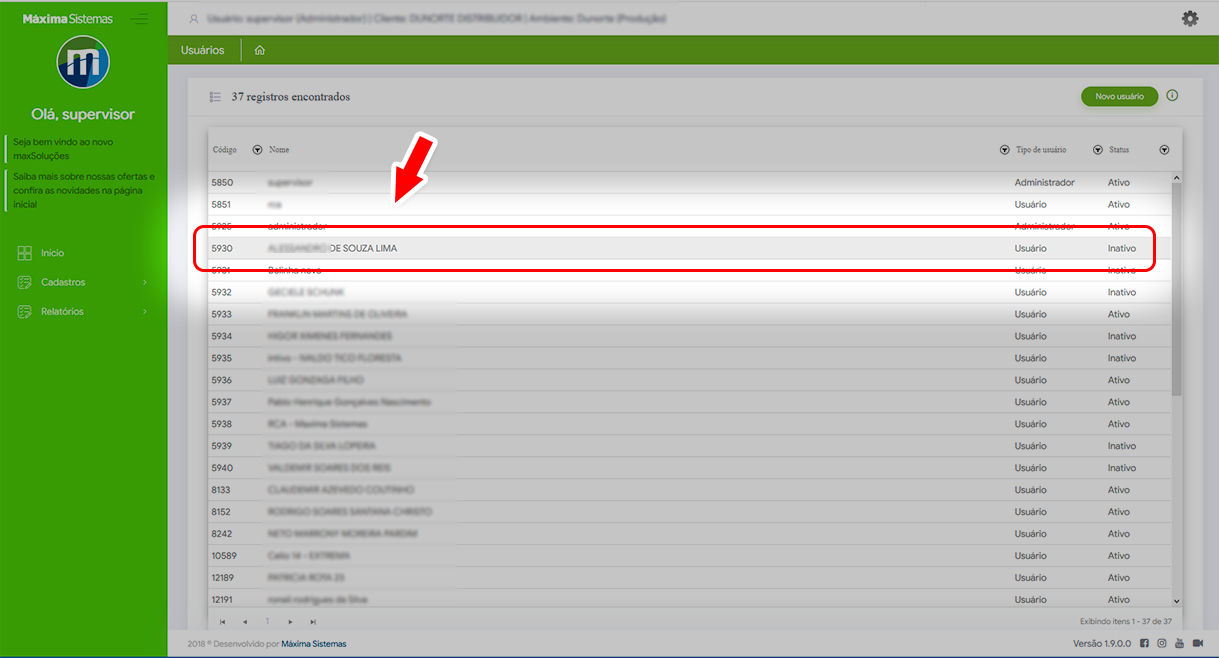This screenshot has height=658, width=1219.
Task: Expand the Relatórios submenu chevron
Action: point(145,311)
